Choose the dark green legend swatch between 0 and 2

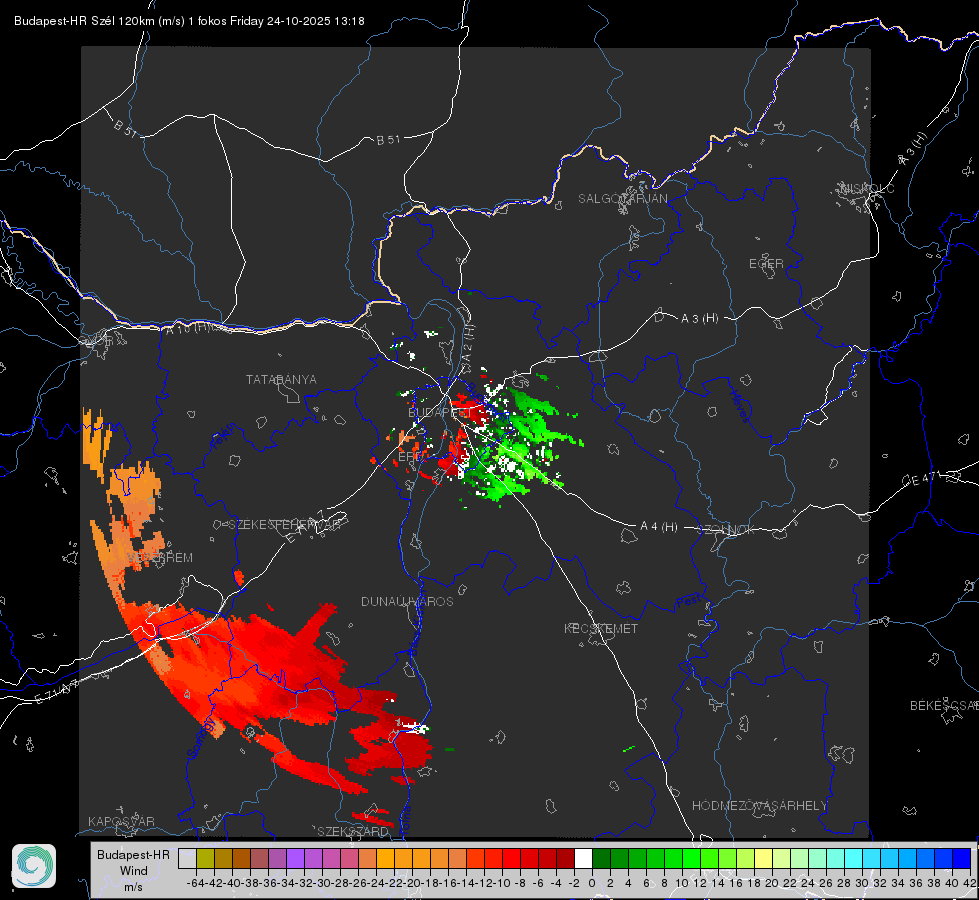pyautogui.click(x=601, y=859)
